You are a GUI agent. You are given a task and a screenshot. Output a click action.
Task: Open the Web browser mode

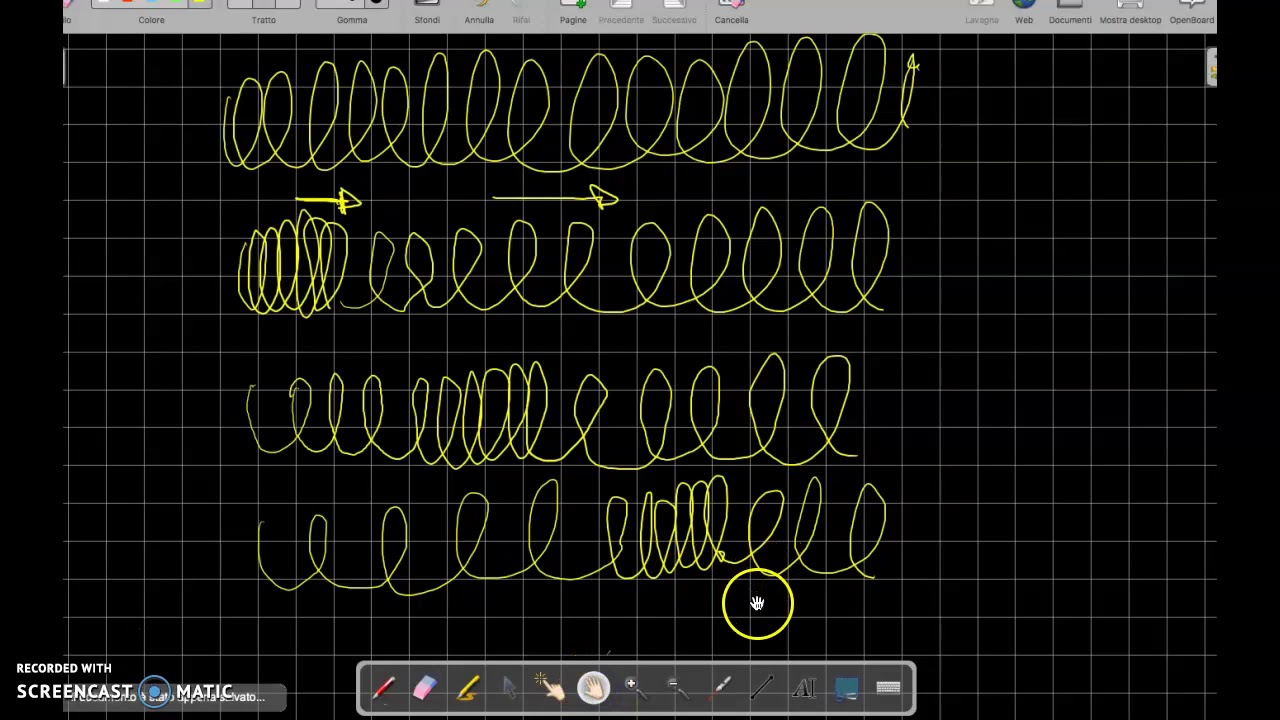click(x=1024, y=13)
